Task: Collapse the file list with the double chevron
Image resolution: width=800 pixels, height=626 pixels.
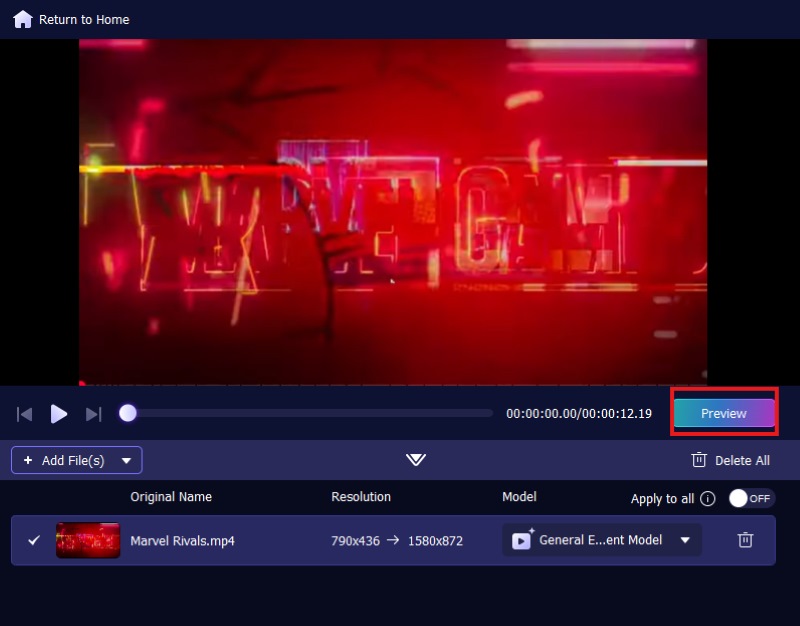Action: [x=415, y=460]
